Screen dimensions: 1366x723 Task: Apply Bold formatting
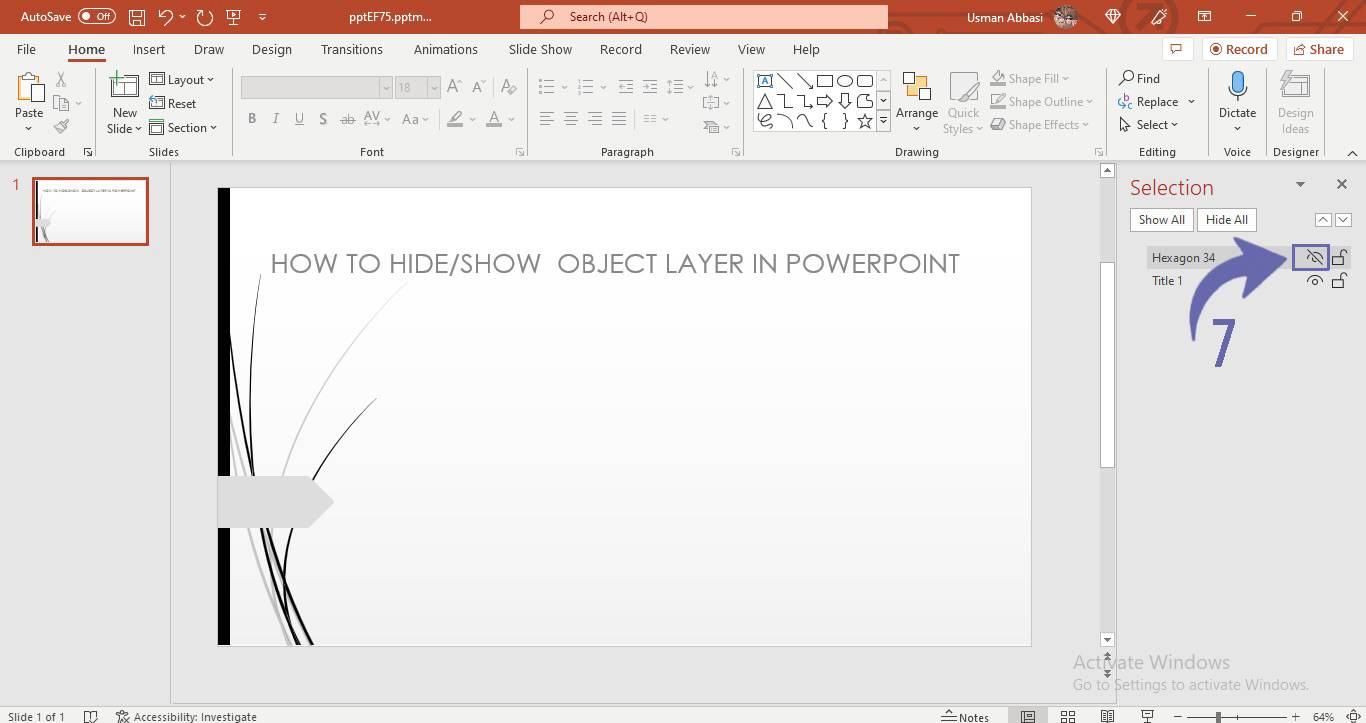252,119
